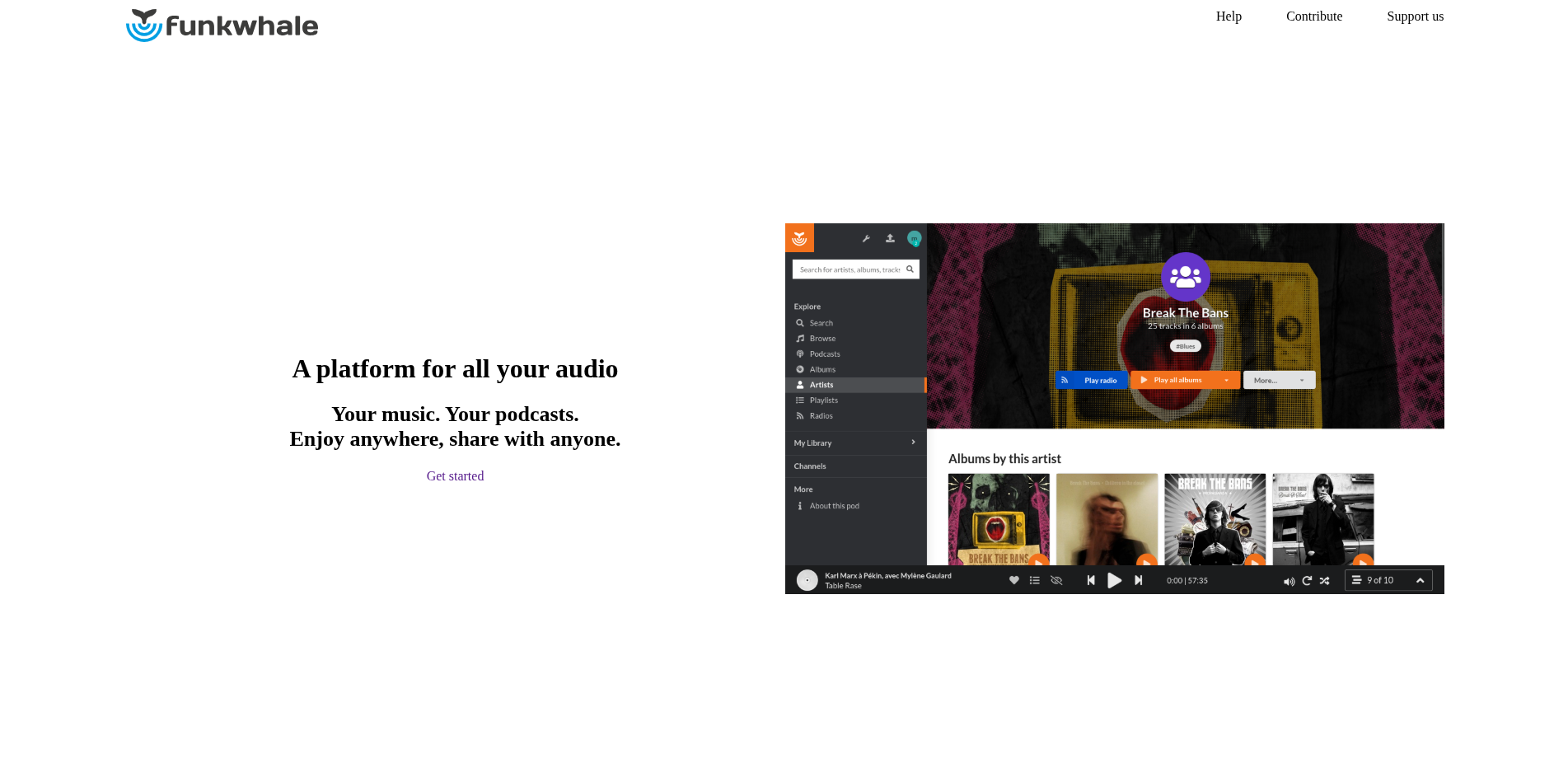Viewport: 1568px width, 768px height.
Task: Expand the '9 of 10' queue panel
Action: pos(1388,580)
